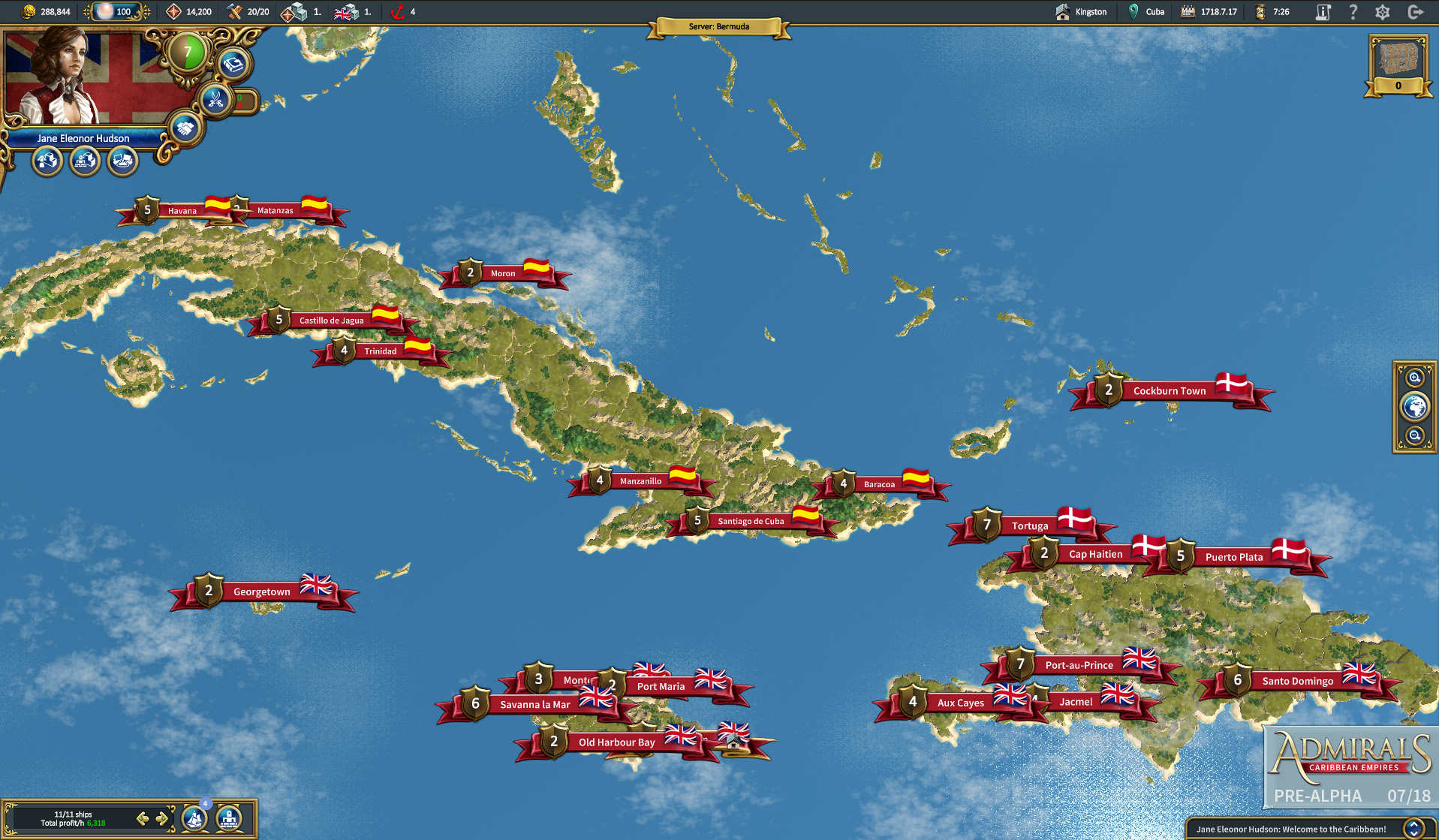The width and height of the screenshot is (1439, 840).
Task: Go to Kingston home port
Action: point(1081,11)
